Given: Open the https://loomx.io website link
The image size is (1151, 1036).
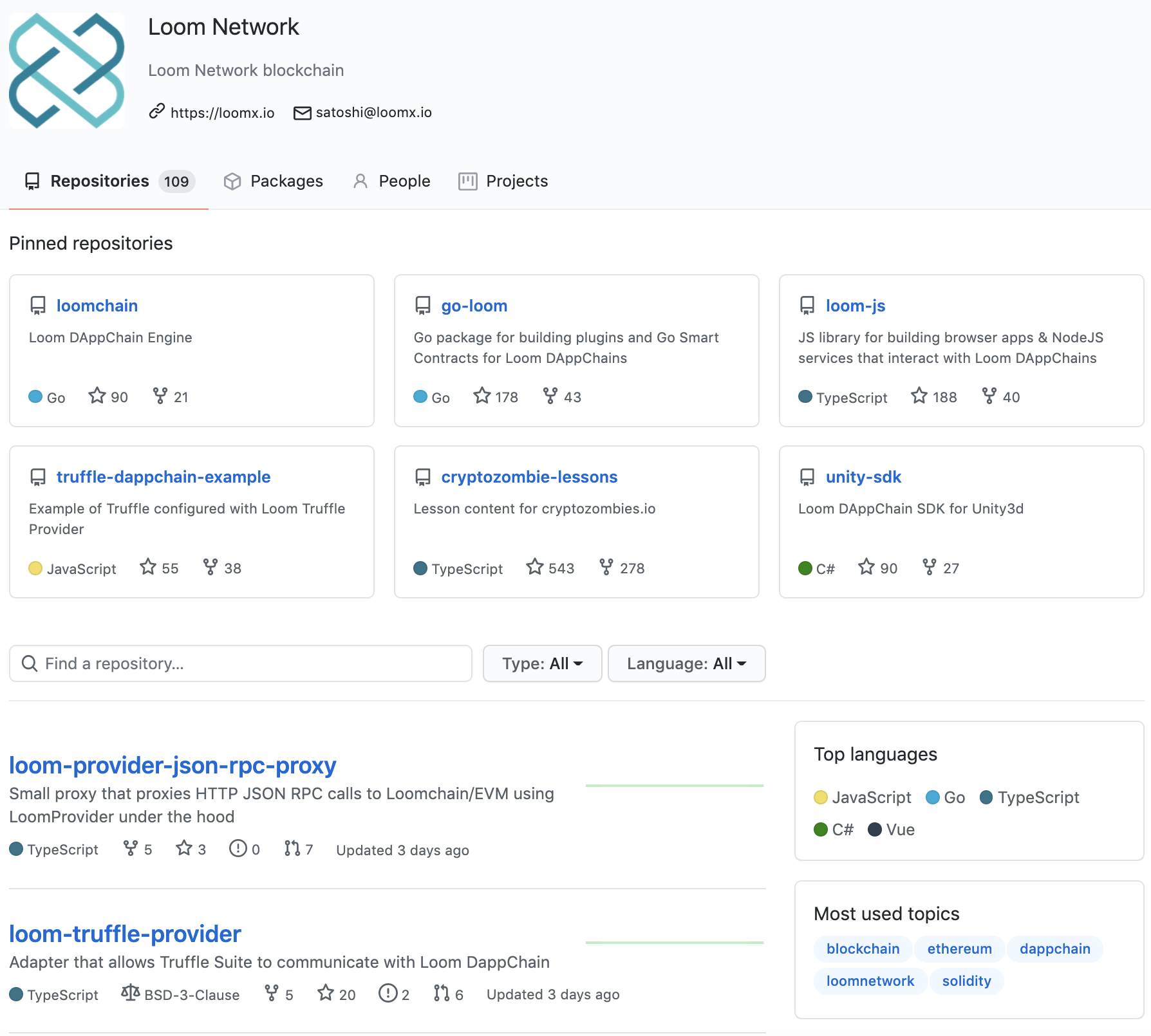Looking at the screenshot, I should [222, 113].
